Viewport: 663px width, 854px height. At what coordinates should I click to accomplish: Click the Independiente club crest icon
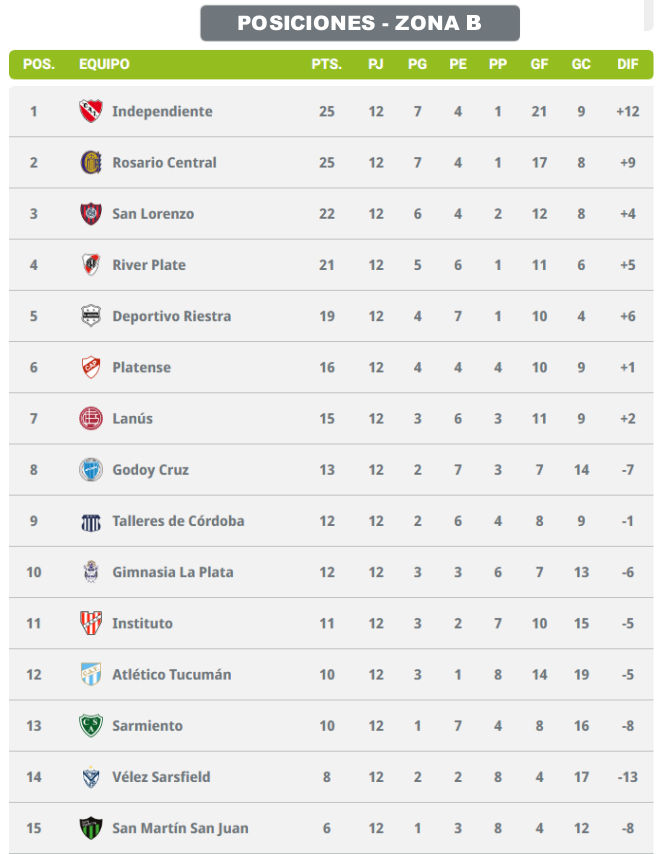(x=91, y=111)
